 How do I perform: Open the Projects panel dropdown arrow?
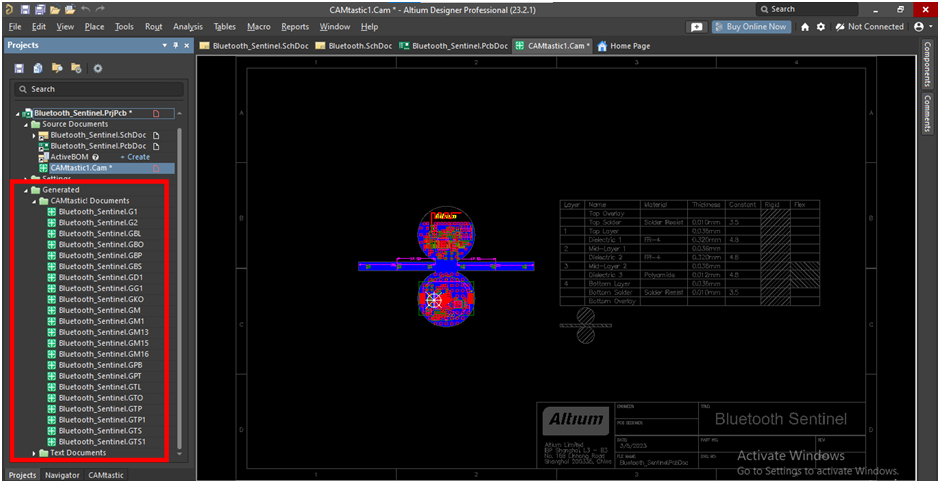(x=165, y=46)
